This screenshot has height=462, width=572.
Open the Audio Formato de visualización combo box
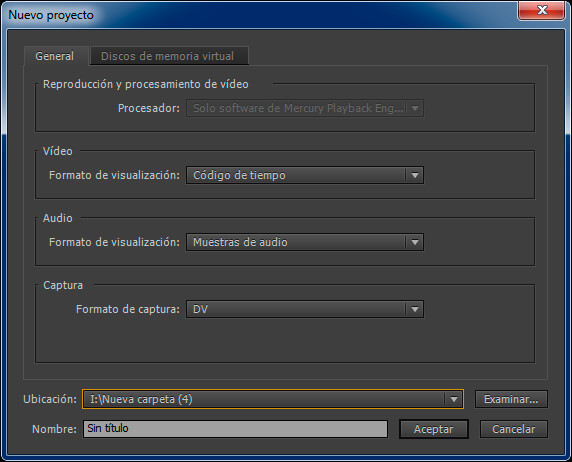click(x=305, y=242)
